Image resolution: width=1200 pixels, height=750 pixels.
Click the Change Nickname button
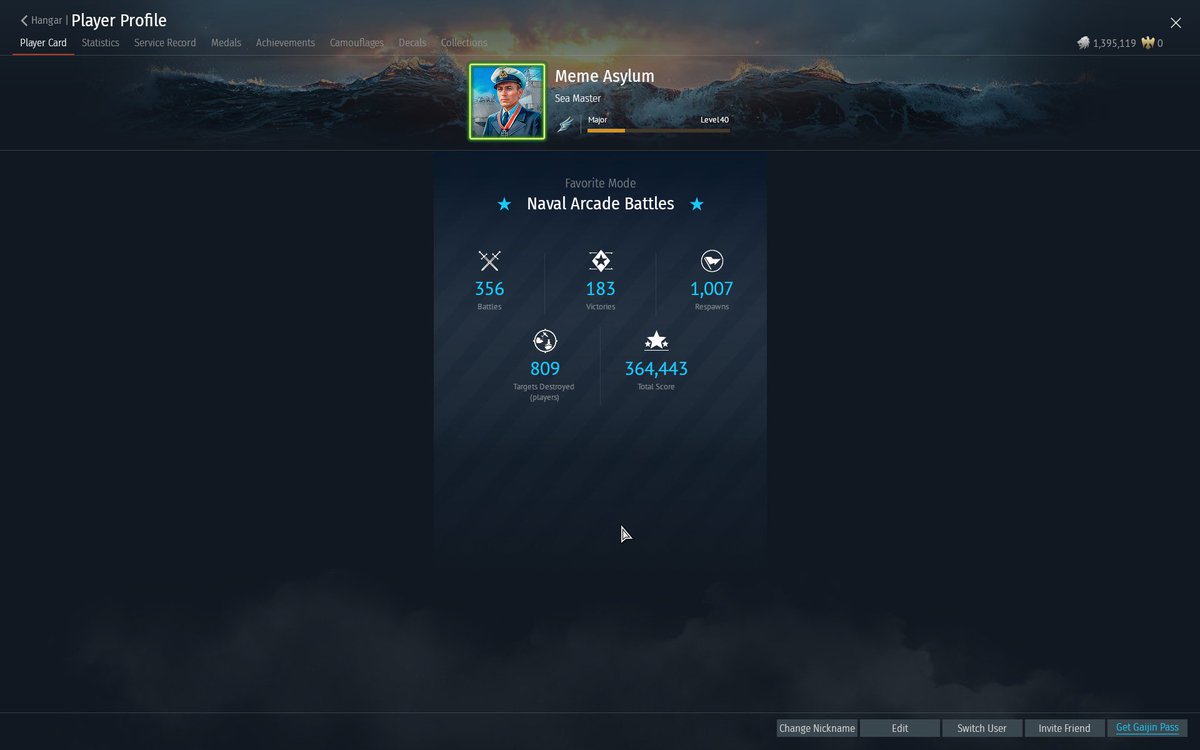tap(817, 728)
